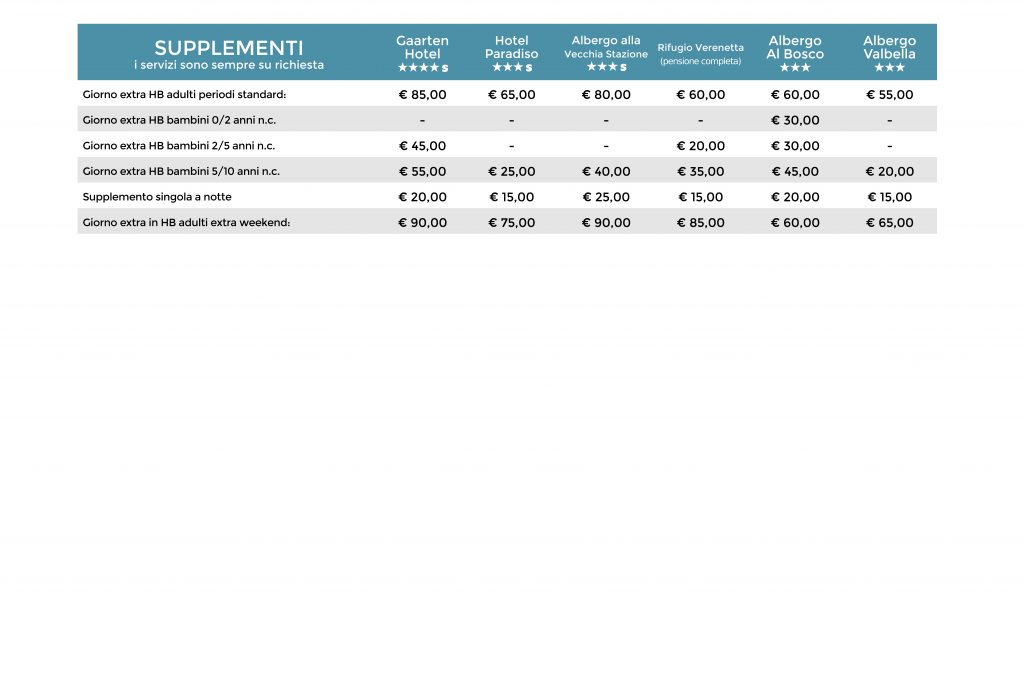The height and width of the screenshot is (689, 1024).
Task: Click € 90,00 Vecchia Stazione weekend price
Action: coord(606,223)
